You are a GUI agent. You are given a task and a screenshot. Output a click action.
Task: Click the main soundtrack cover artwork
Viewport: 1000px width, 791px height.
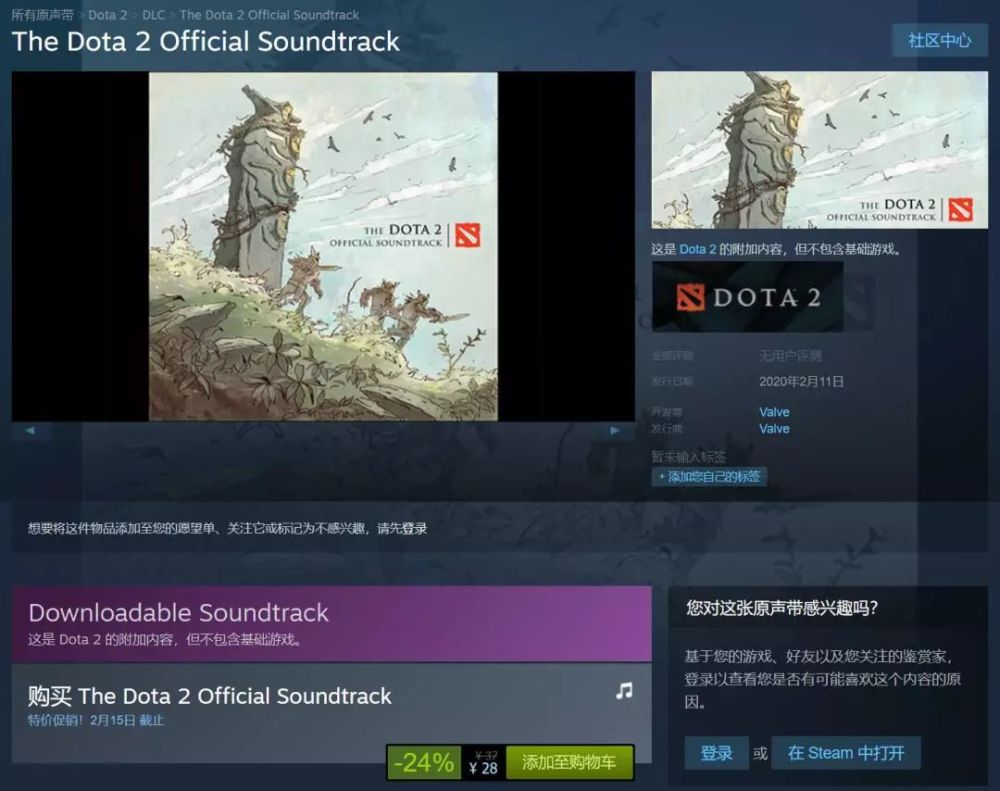tap(323, 246)
